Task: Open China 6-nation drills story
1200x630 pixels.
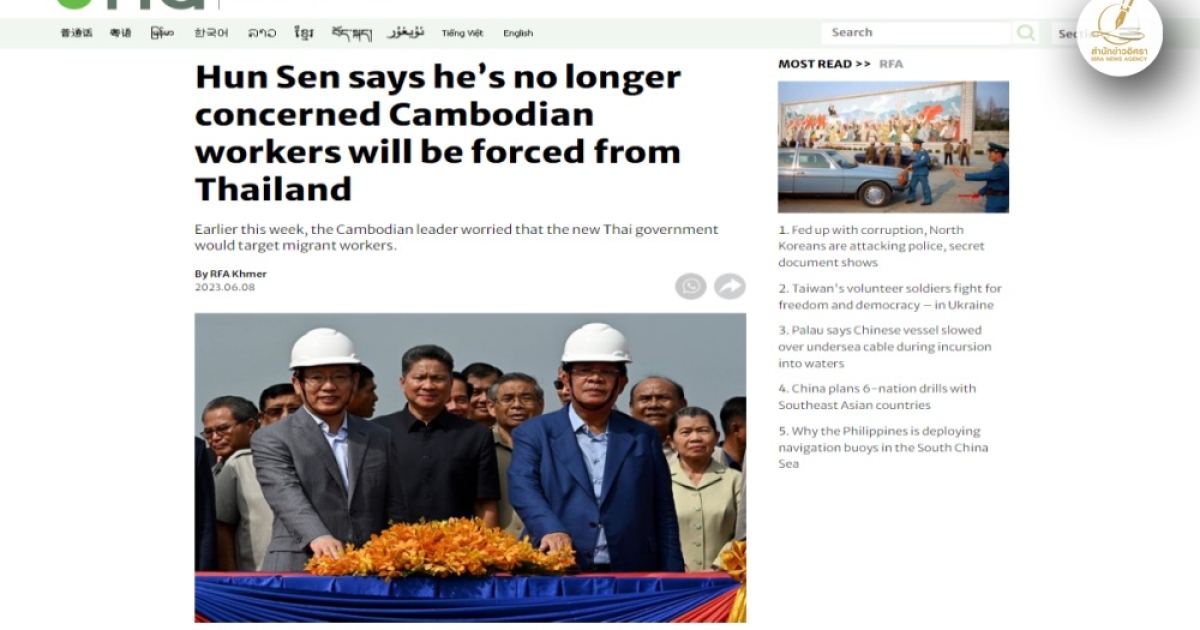Action: click(x=878, y=397)
